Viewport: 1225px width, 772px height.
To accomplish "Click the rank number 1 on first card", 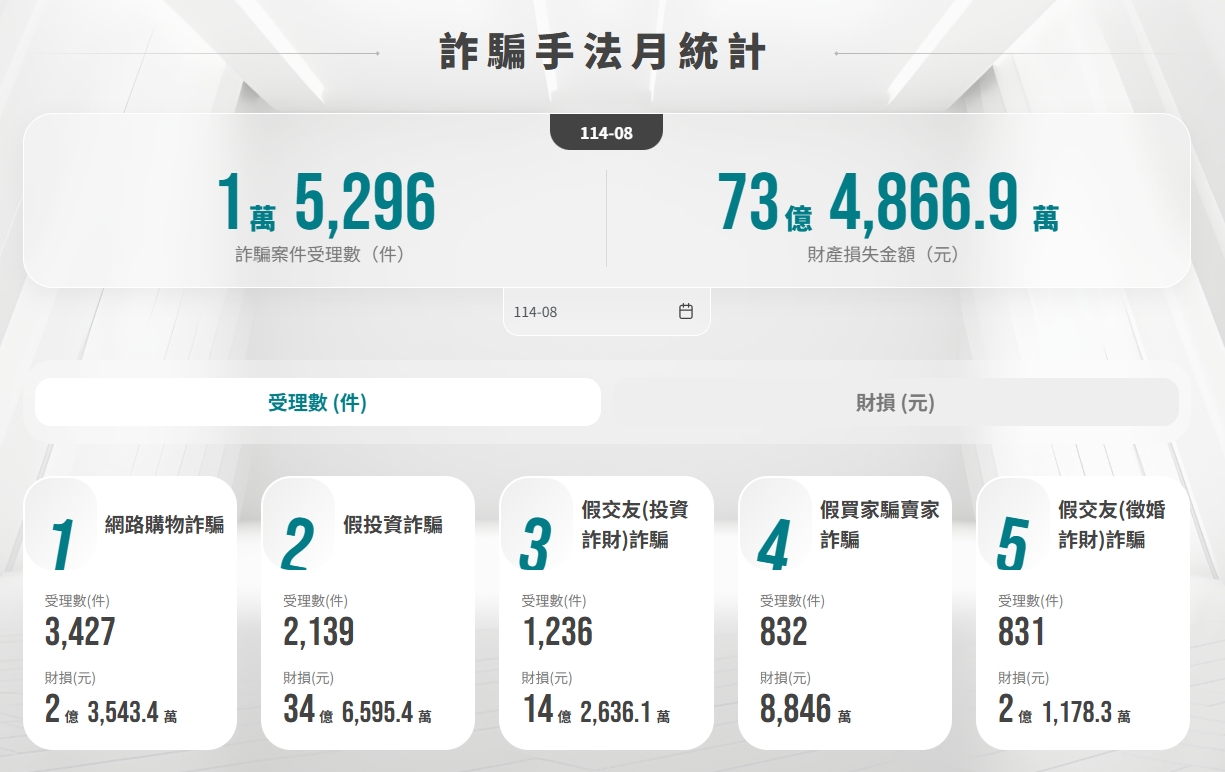I will point(62,546).
